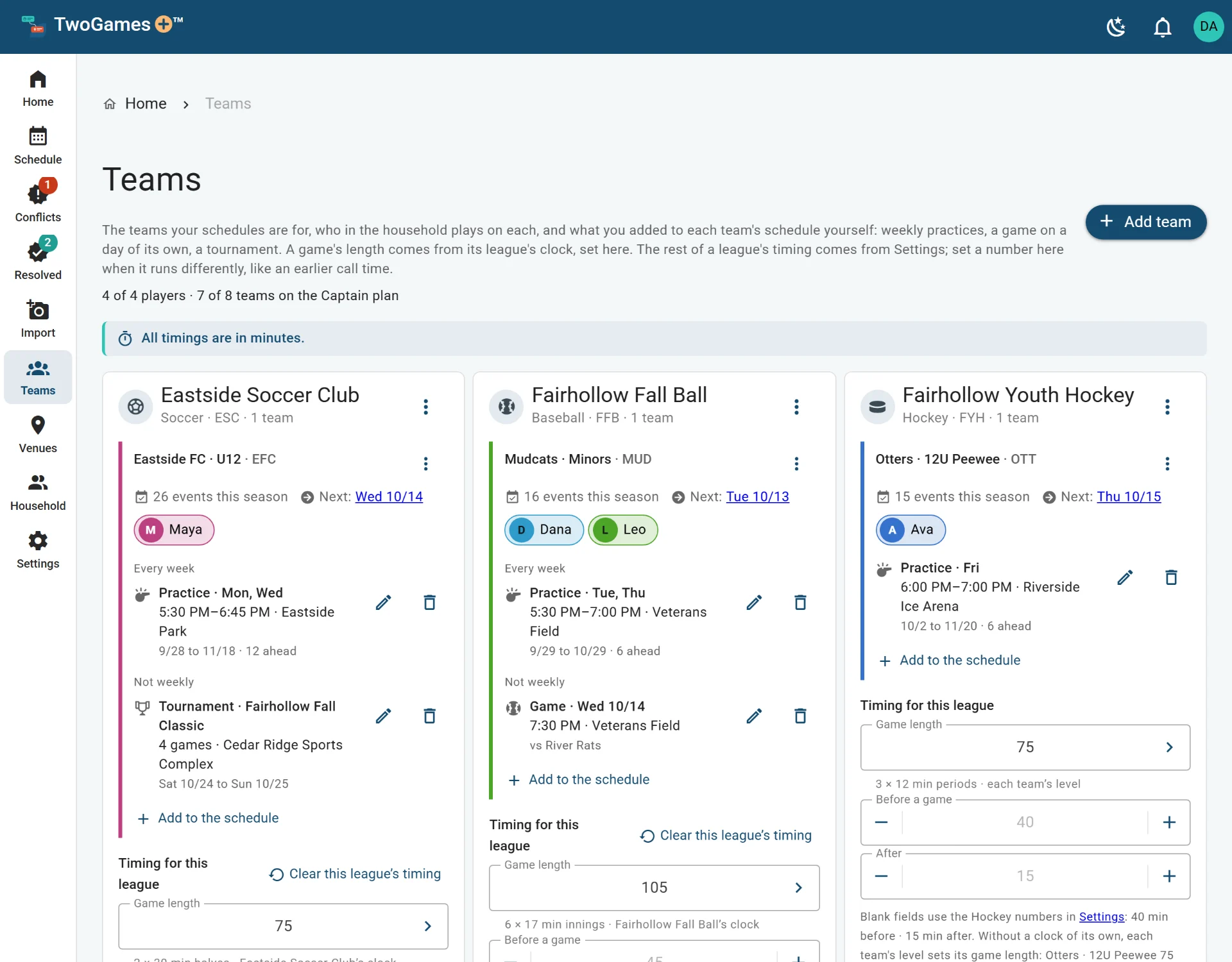The image size is (1232, 962).
Task: Open Settings link in Hockey timing note
Action: click(x=1101, y=917)
